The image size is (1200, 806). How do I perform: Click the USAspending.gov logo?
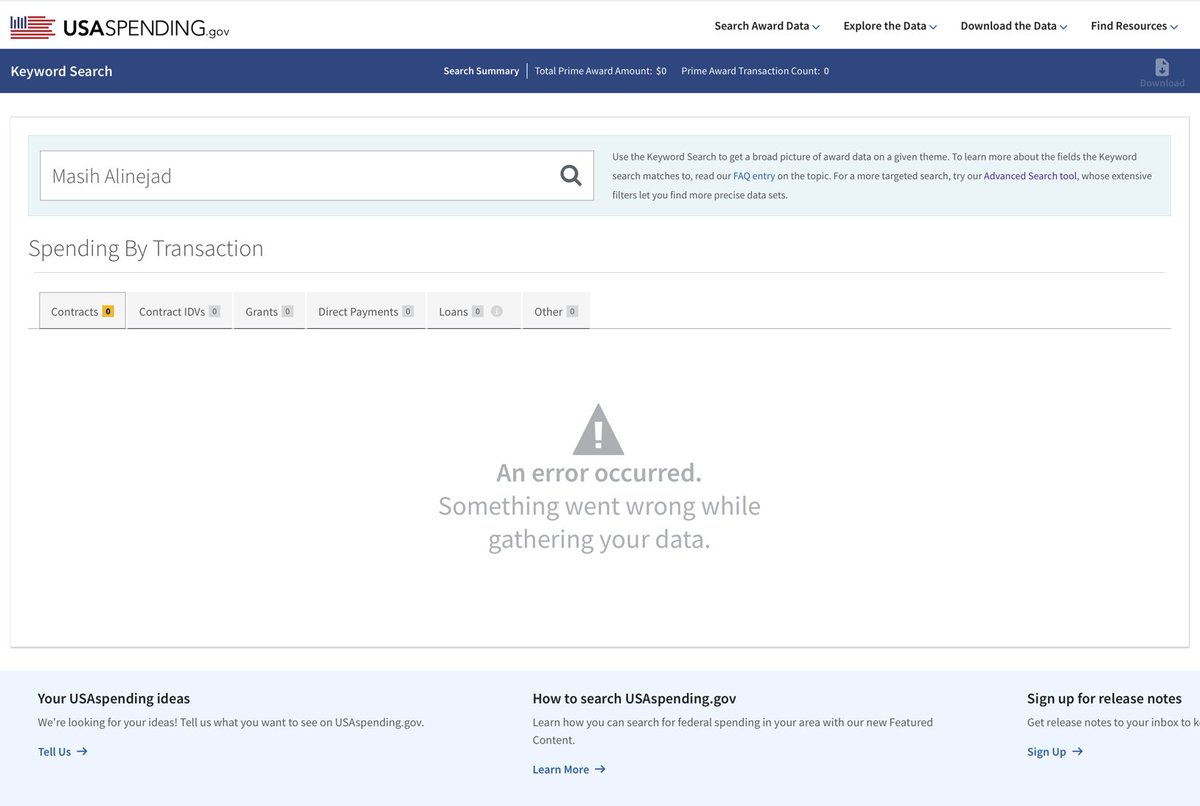(120, 27)
